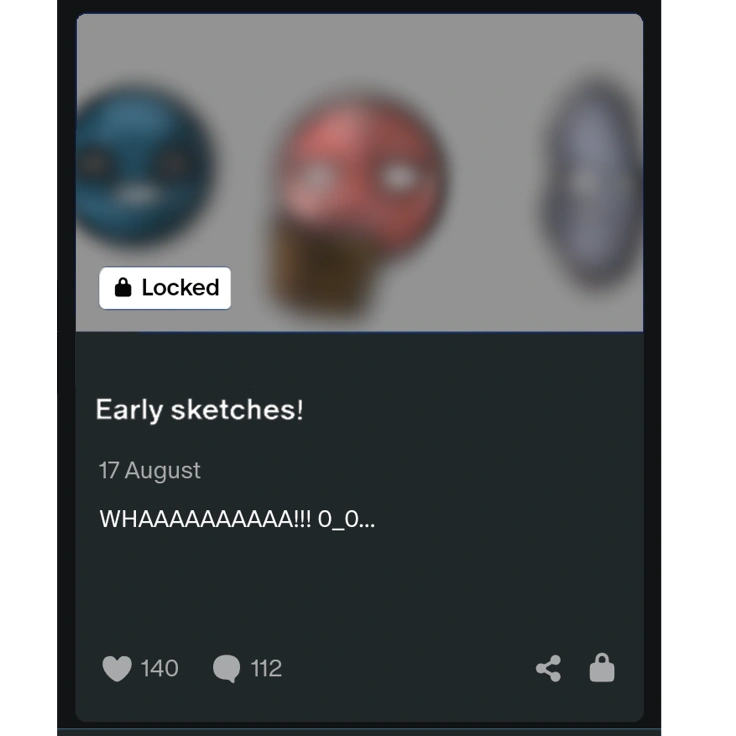Image resolution: width=736 pixels, height=736 pixels.
Task: Click the blurred blue face in the preview
Action: [x=141, y=165]
